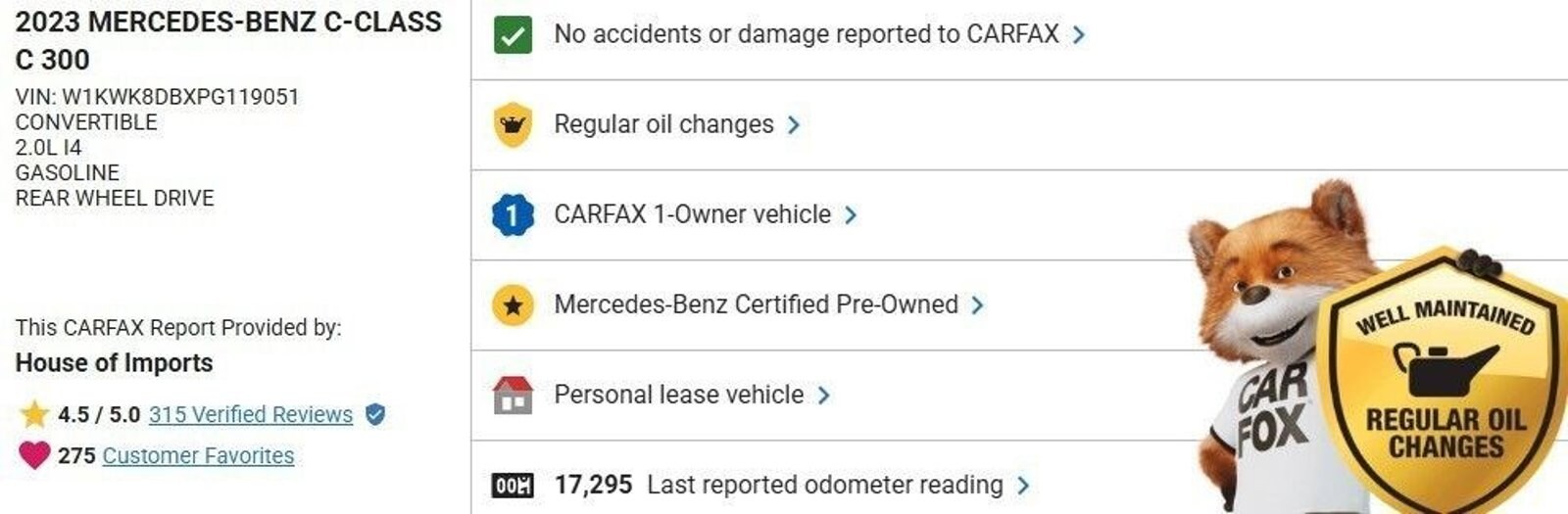Click the odometer reading icon

click(x=513, y=486)
